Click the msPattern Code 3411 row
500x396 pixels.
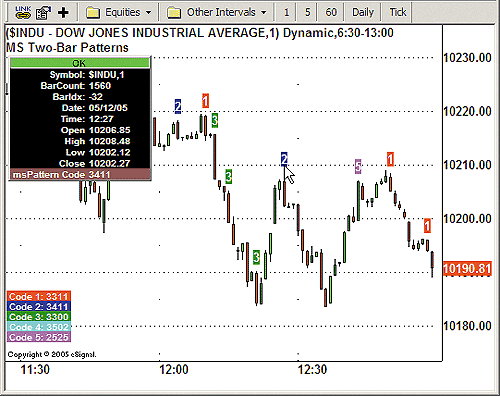[80, 174]
